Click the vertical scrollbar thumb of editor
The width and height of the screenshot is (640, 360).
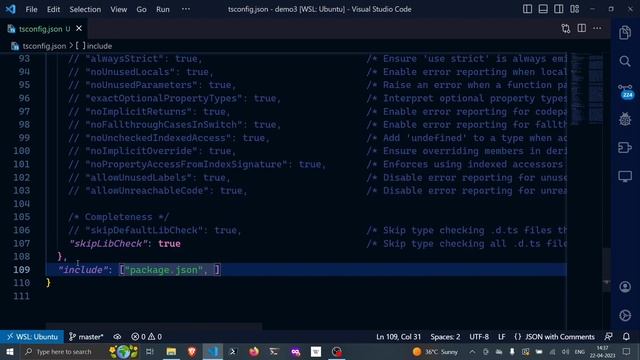pyautogui.click(x=607, y=269)
